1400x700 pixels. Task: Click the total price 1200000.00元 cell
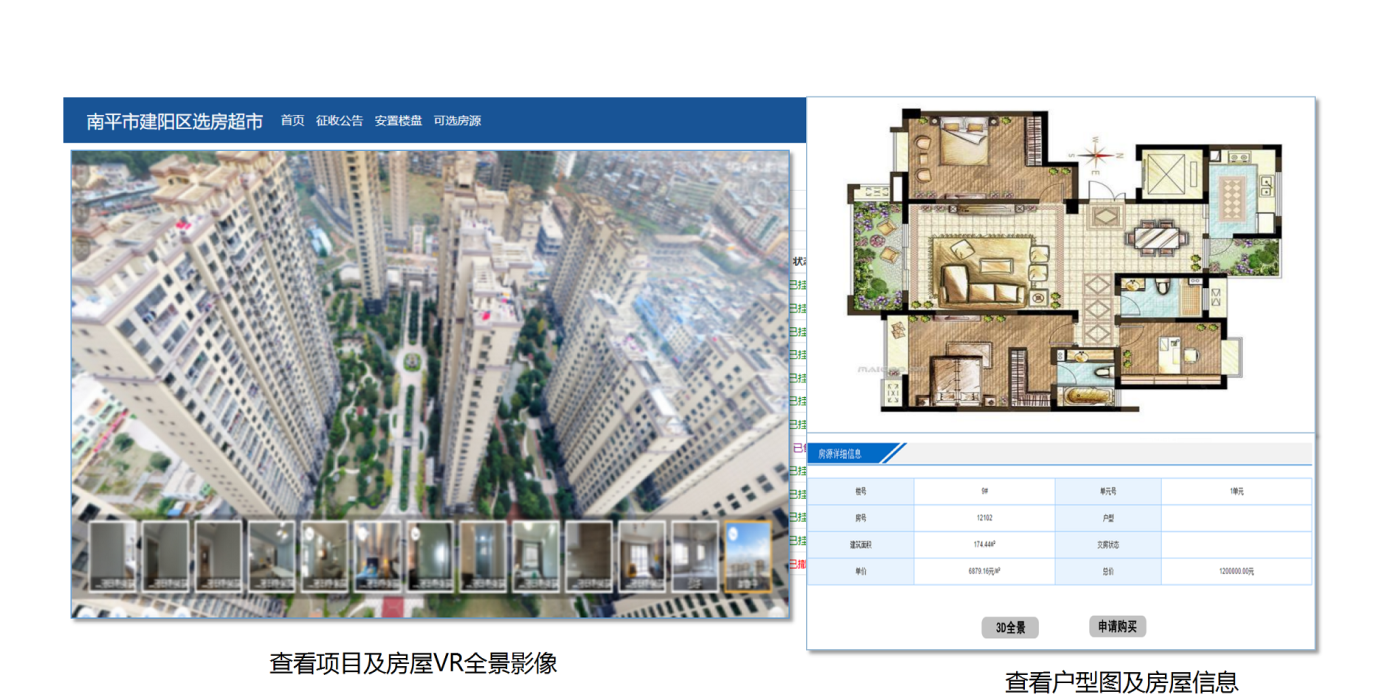[x=1236, y=571]
